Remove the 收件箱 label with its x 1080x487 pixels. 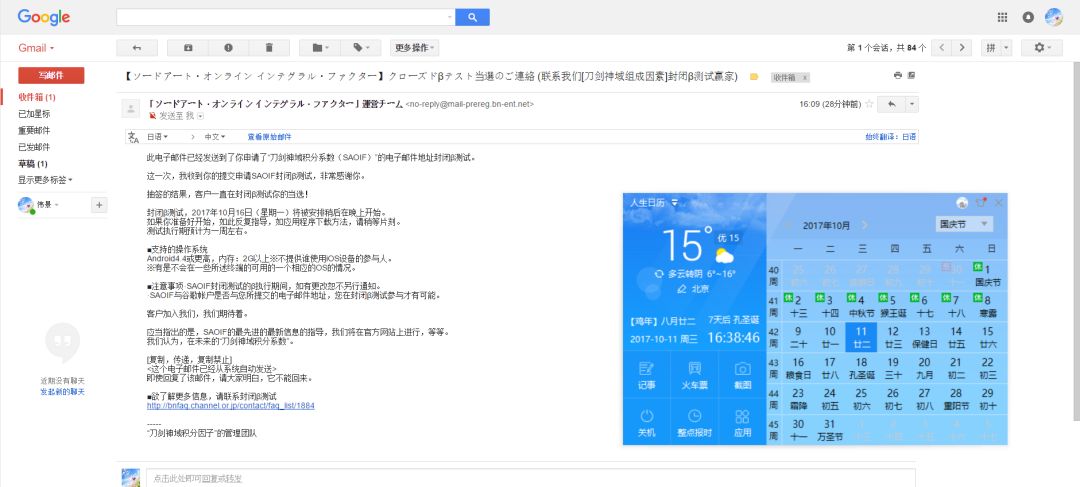tap(805, 78)
